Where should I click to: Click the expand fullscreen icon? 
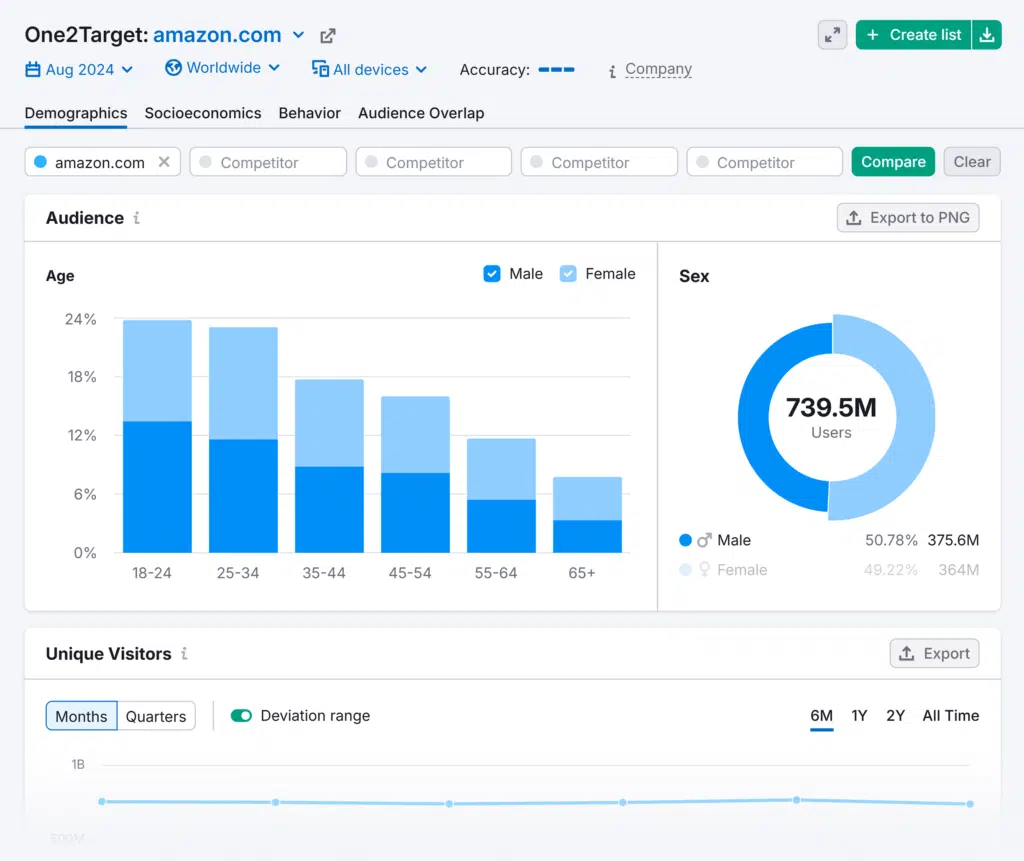[832, 35]
